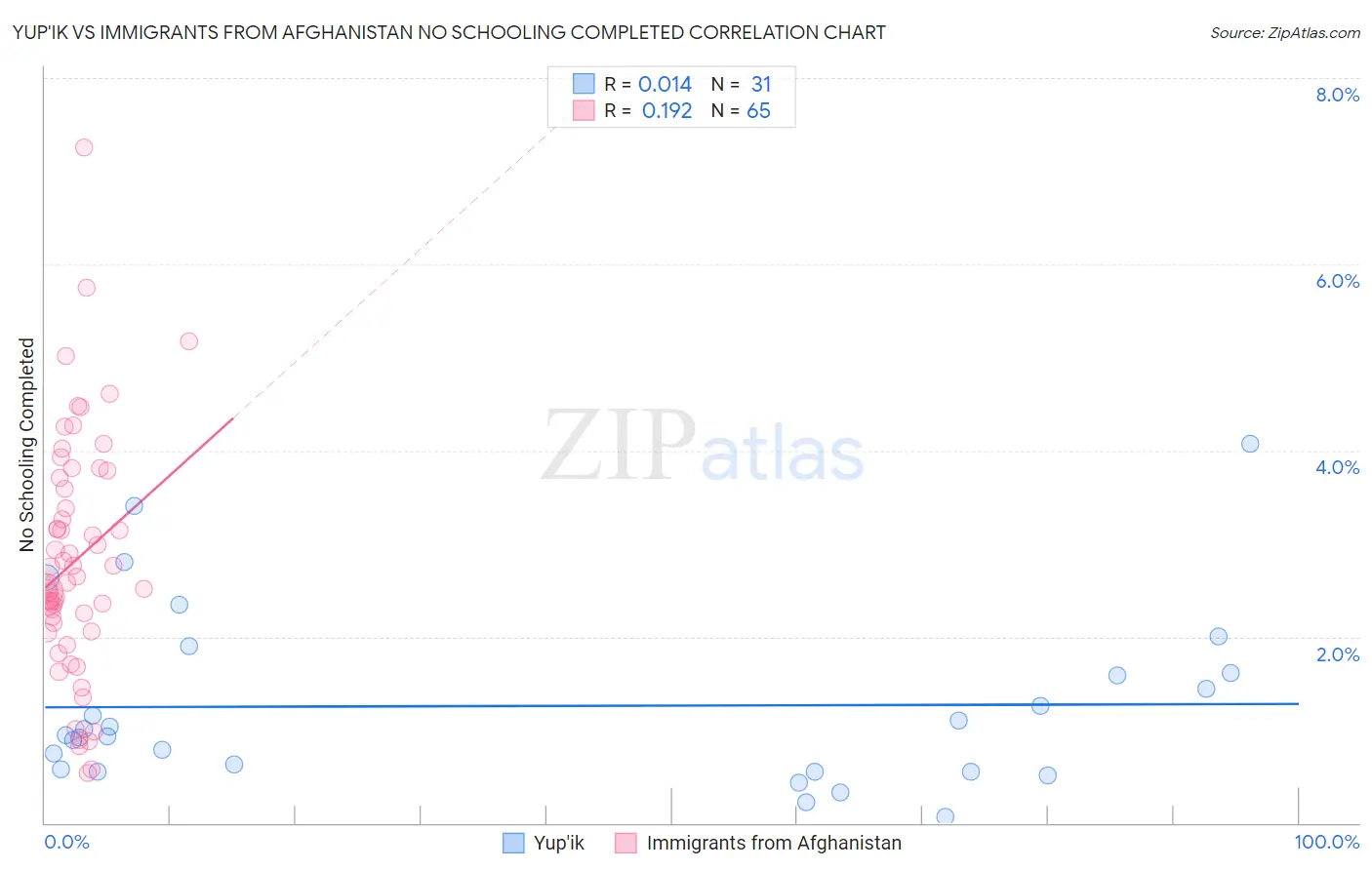1372x870 pixels.
Task: Select Immigrants from Afghanistan legend label
Action: point(774,843)
